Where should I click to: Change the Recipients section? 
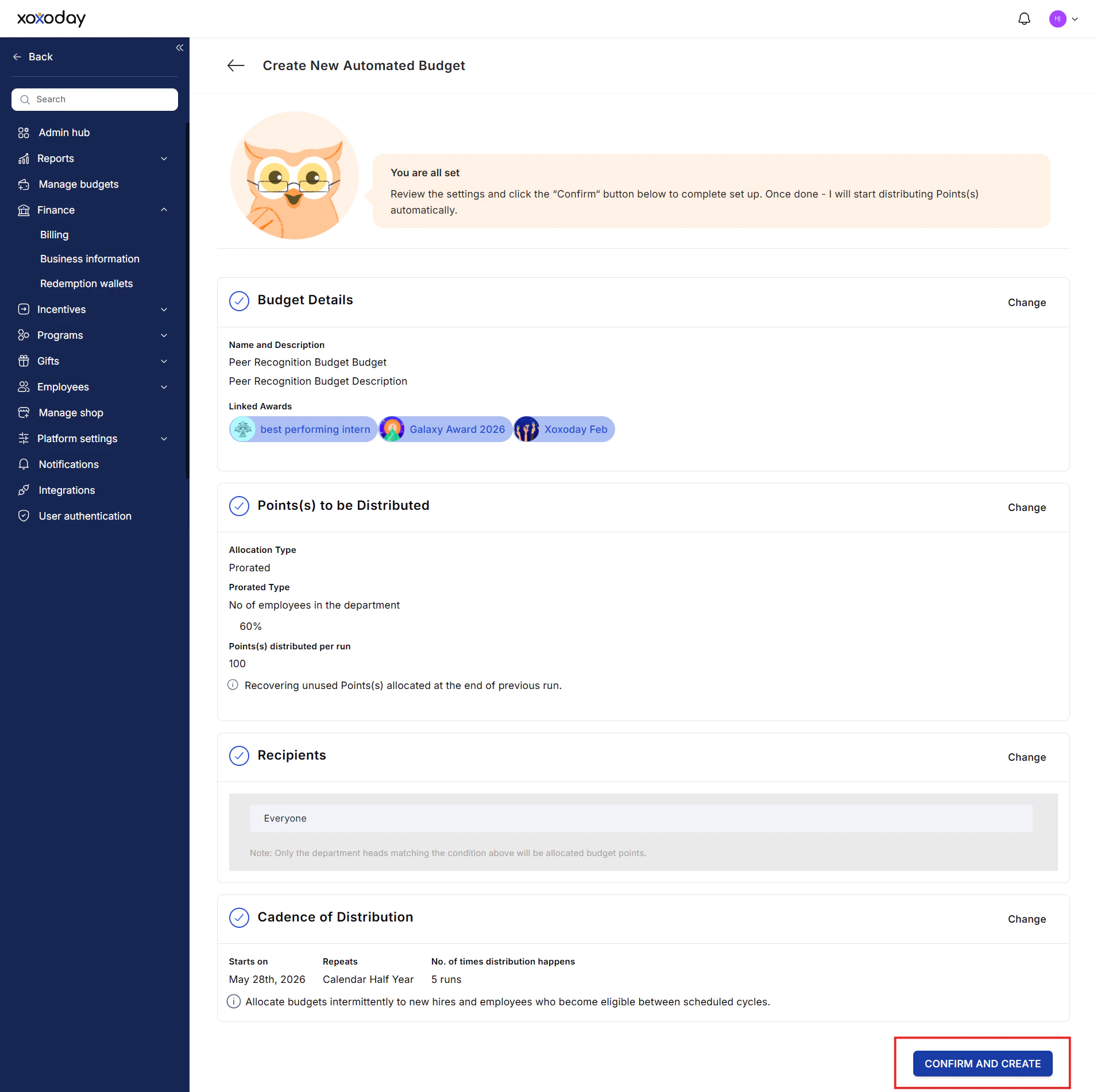(x=1027, y=757)
